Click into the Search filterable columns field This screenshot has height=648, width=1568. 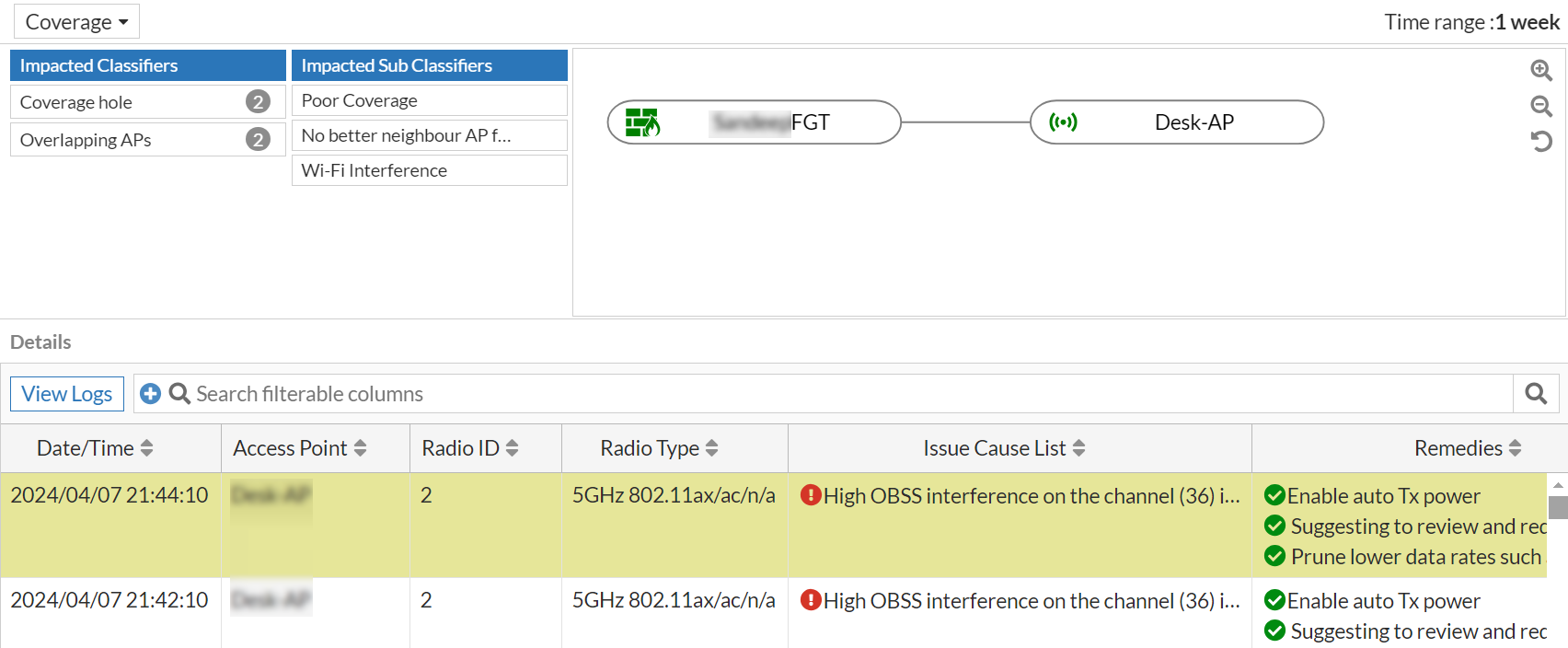tap(828, 394)
